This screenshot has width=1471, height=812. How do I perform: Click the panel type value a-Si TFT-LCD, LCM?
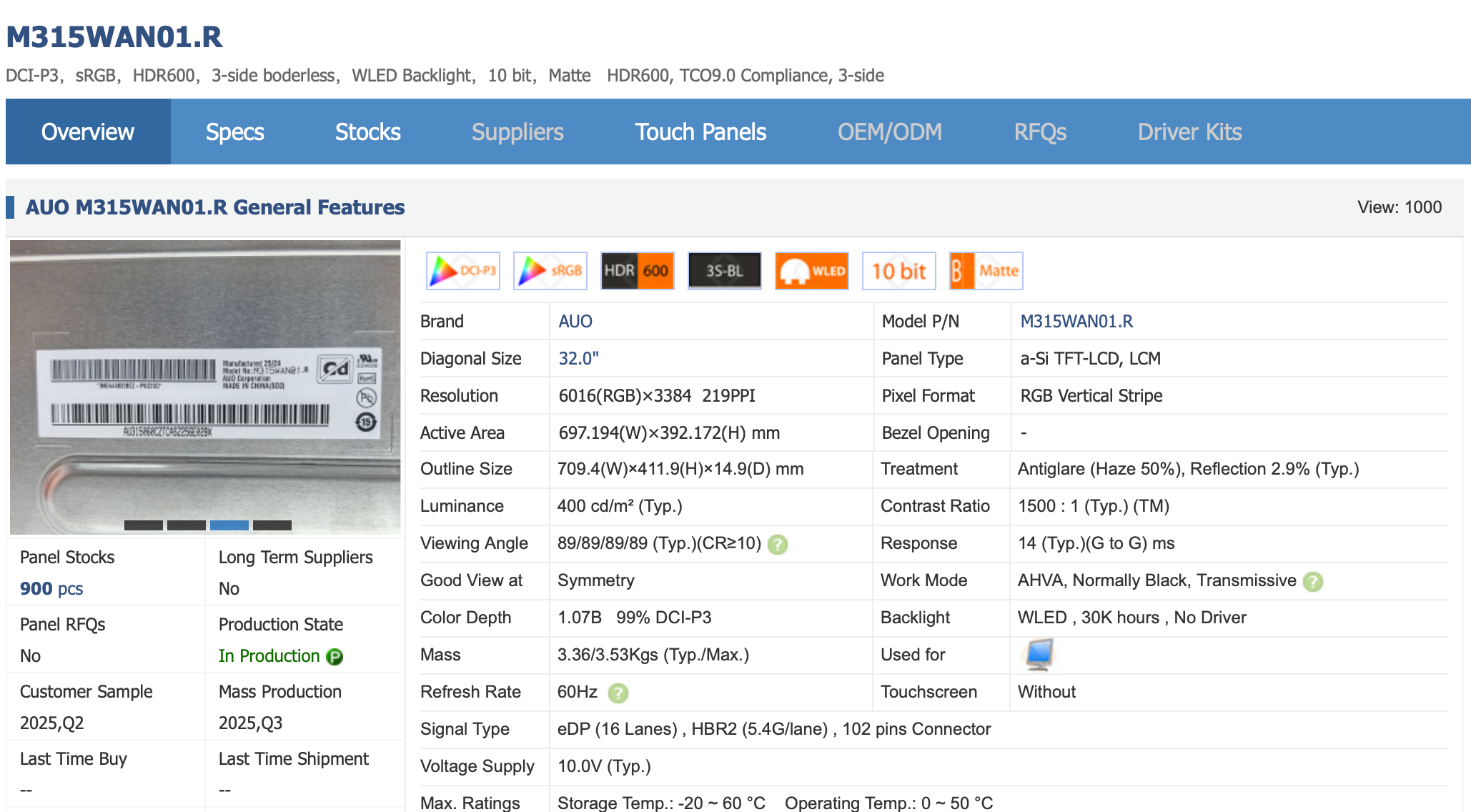pos(1091,359)
